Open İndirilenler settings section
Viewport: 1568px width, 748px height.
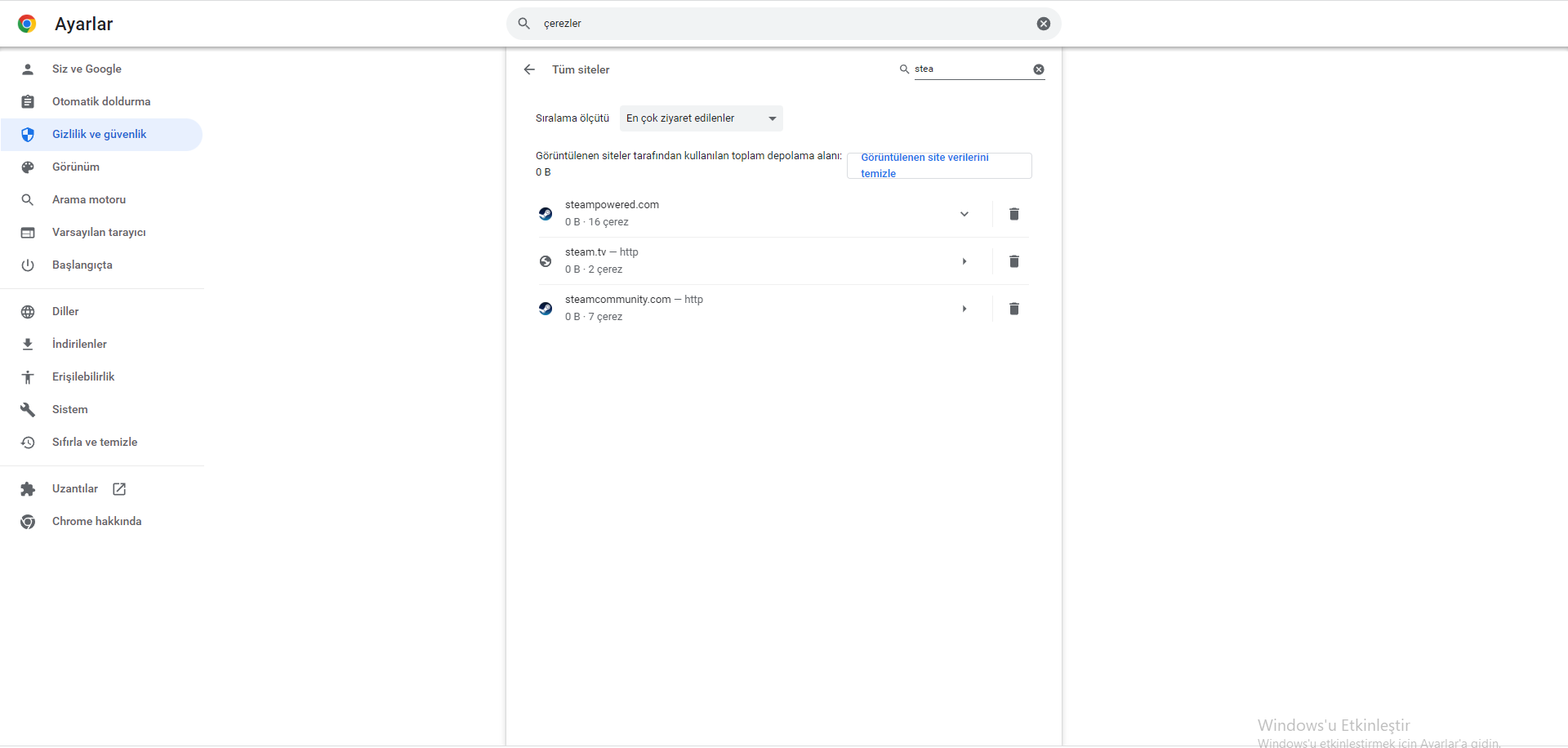tap(101, 345)
